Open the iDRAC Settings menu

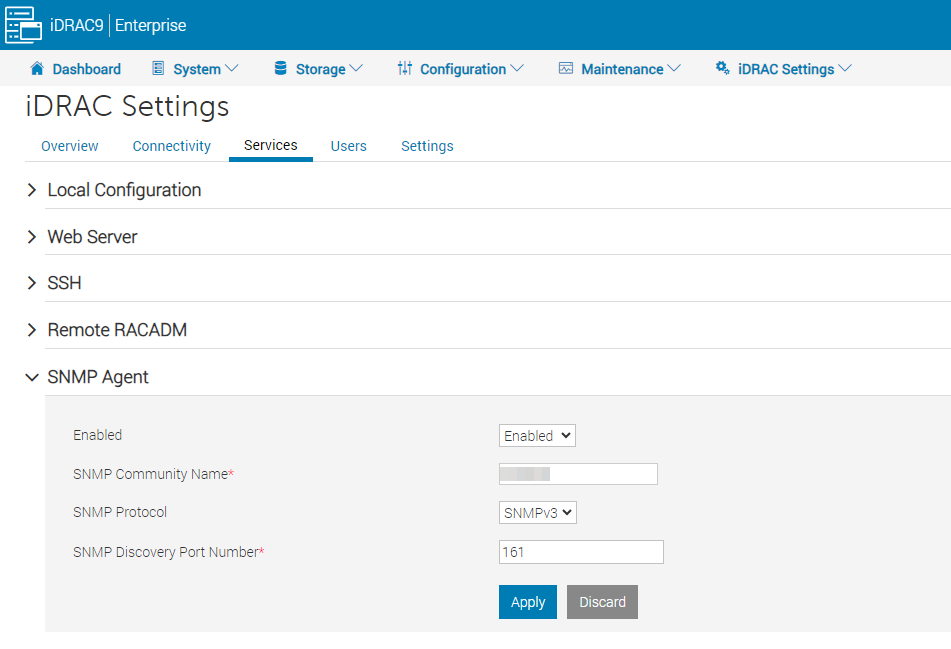point(784,69)
